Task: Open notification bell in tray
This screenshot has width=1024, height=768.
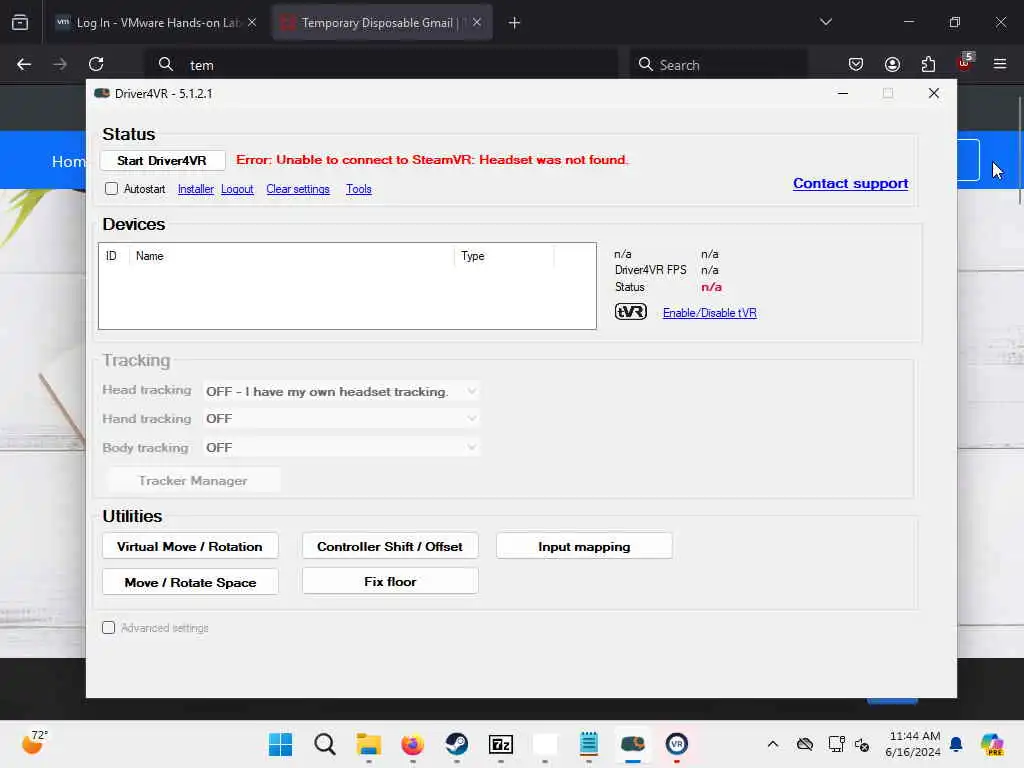Action: (956, 744)
